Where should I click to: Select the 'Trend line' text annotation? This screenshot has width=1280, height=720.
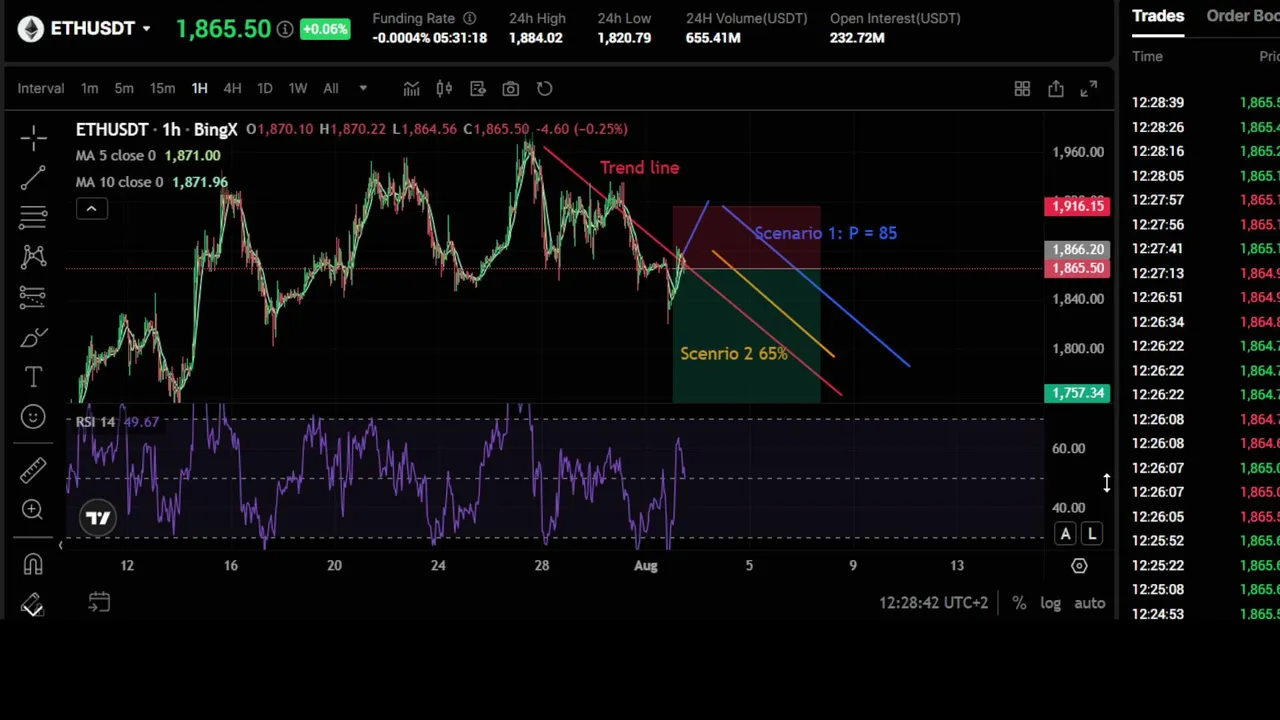pyautogui.click(x=640, y=168)
